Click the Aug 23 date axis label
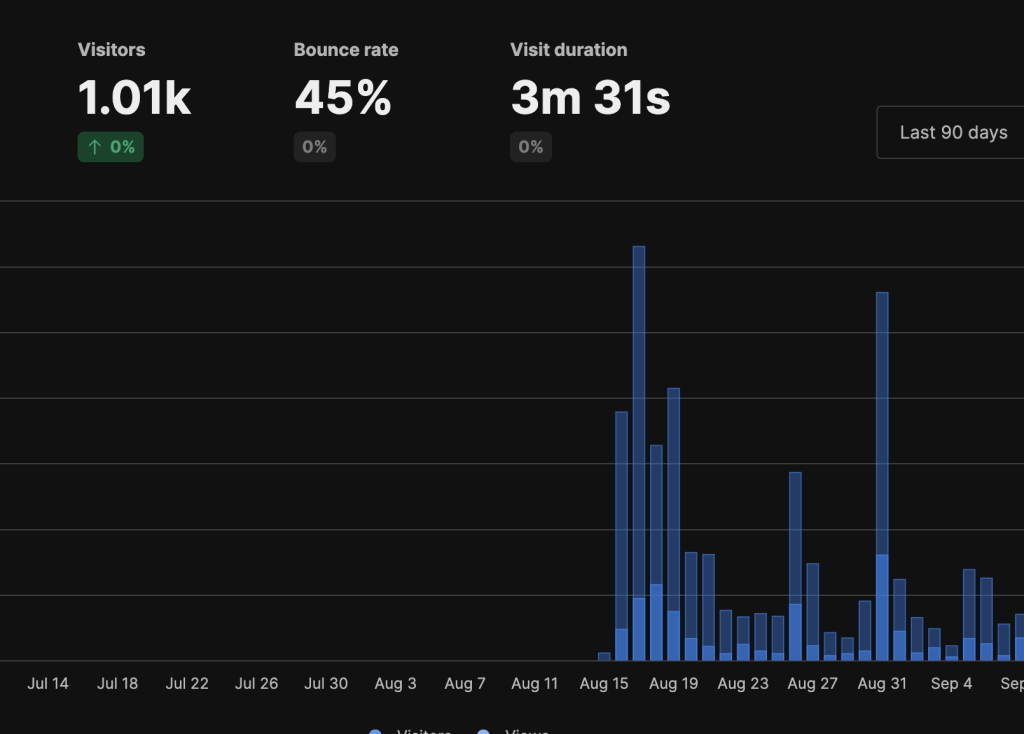The width and height of the screenshot is (1024, 734). pos(743,684)
